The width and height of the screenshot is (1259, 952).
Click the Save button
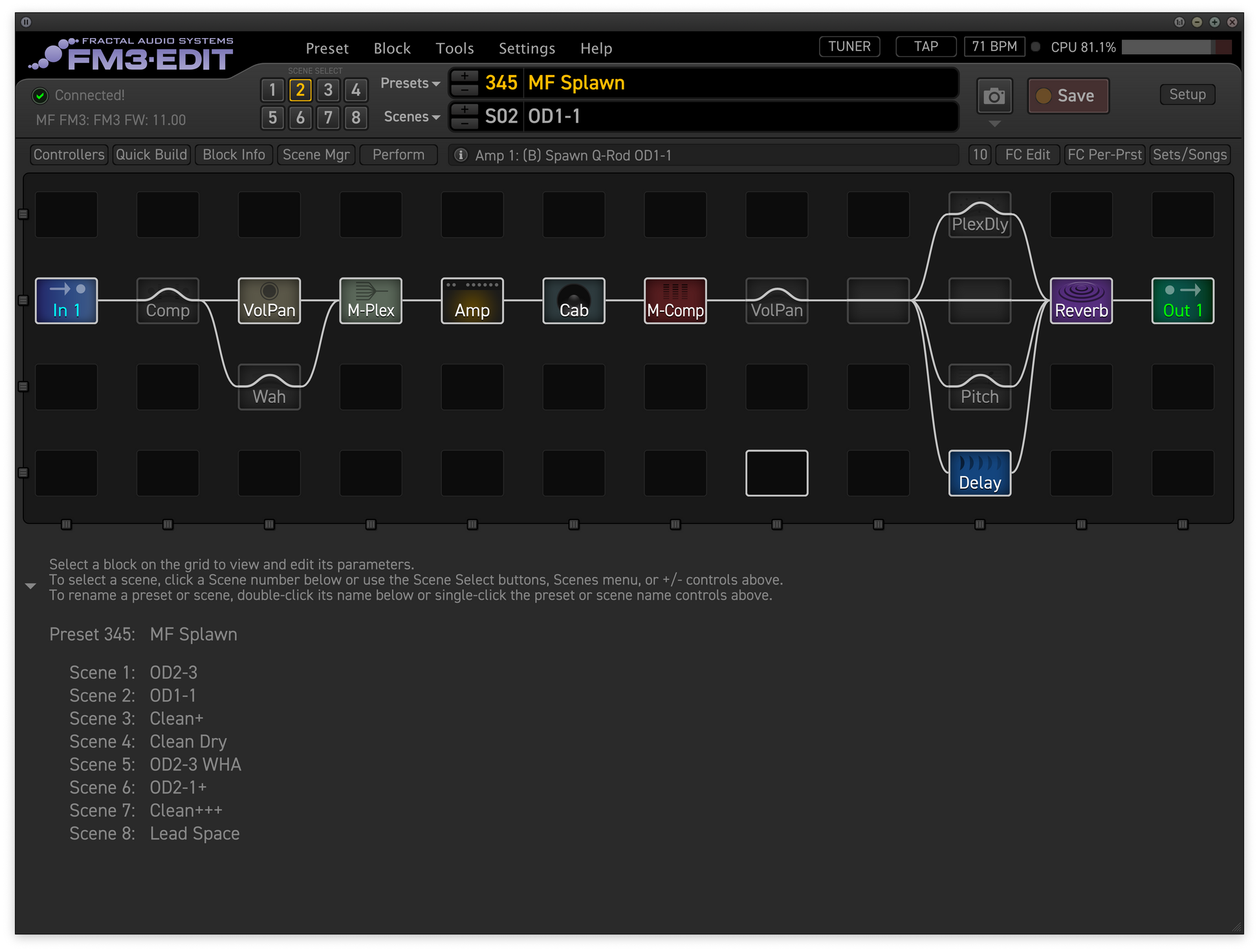(1067, 96)
